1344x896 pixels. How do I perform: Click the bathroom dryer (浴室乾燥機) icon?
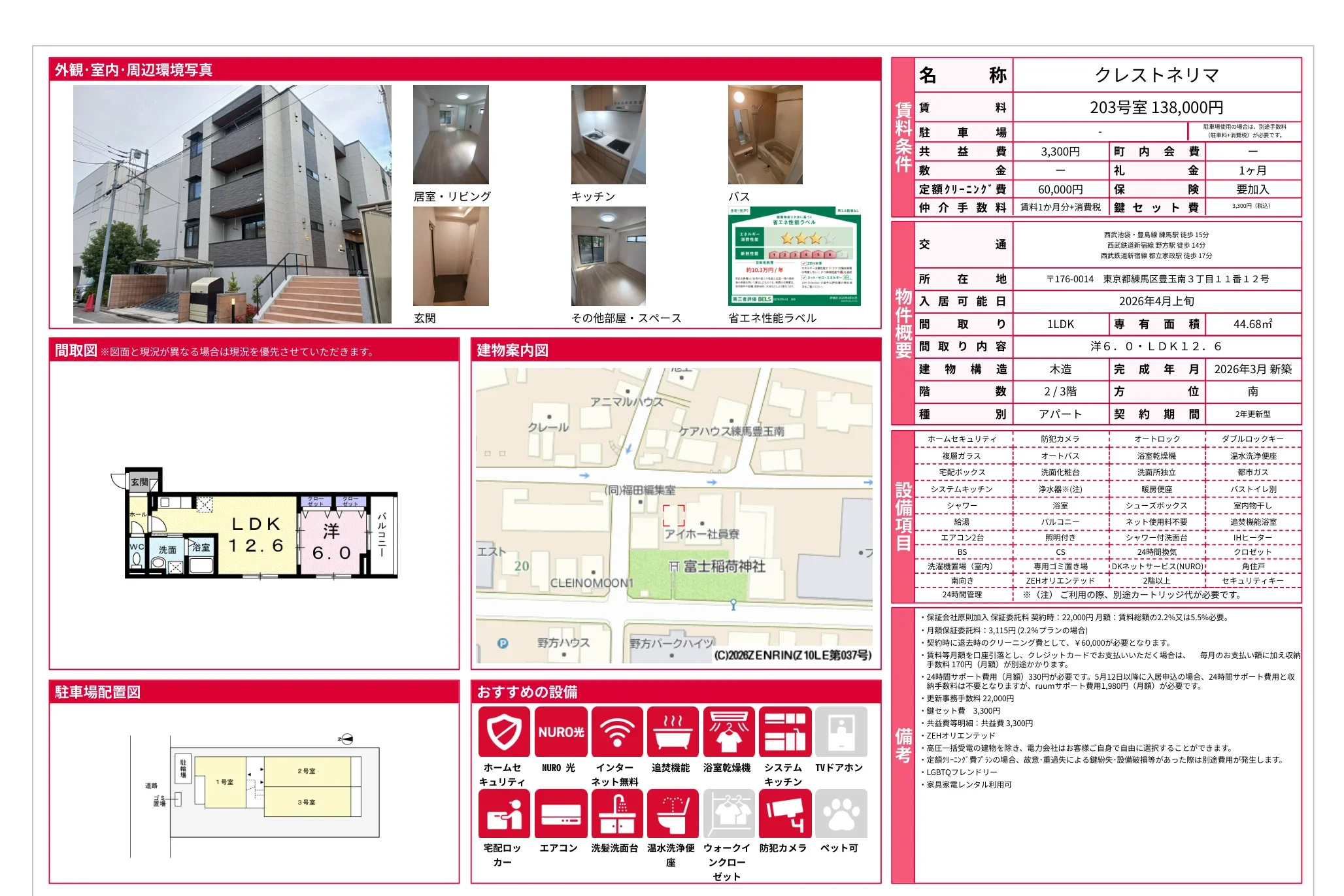pos(728,731)
